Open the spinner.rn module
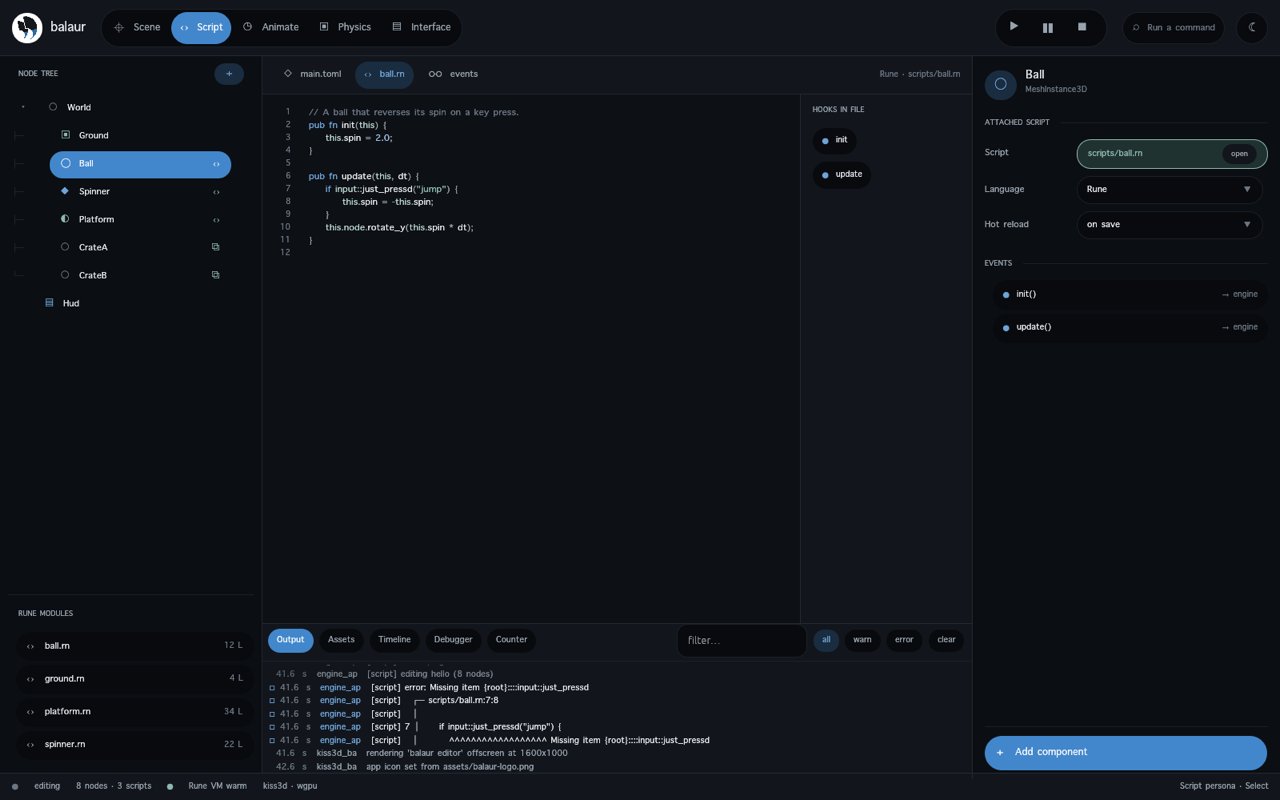The width and height of the screenshot is (1280, 800). pyautogui.click(x=134, y=744)
